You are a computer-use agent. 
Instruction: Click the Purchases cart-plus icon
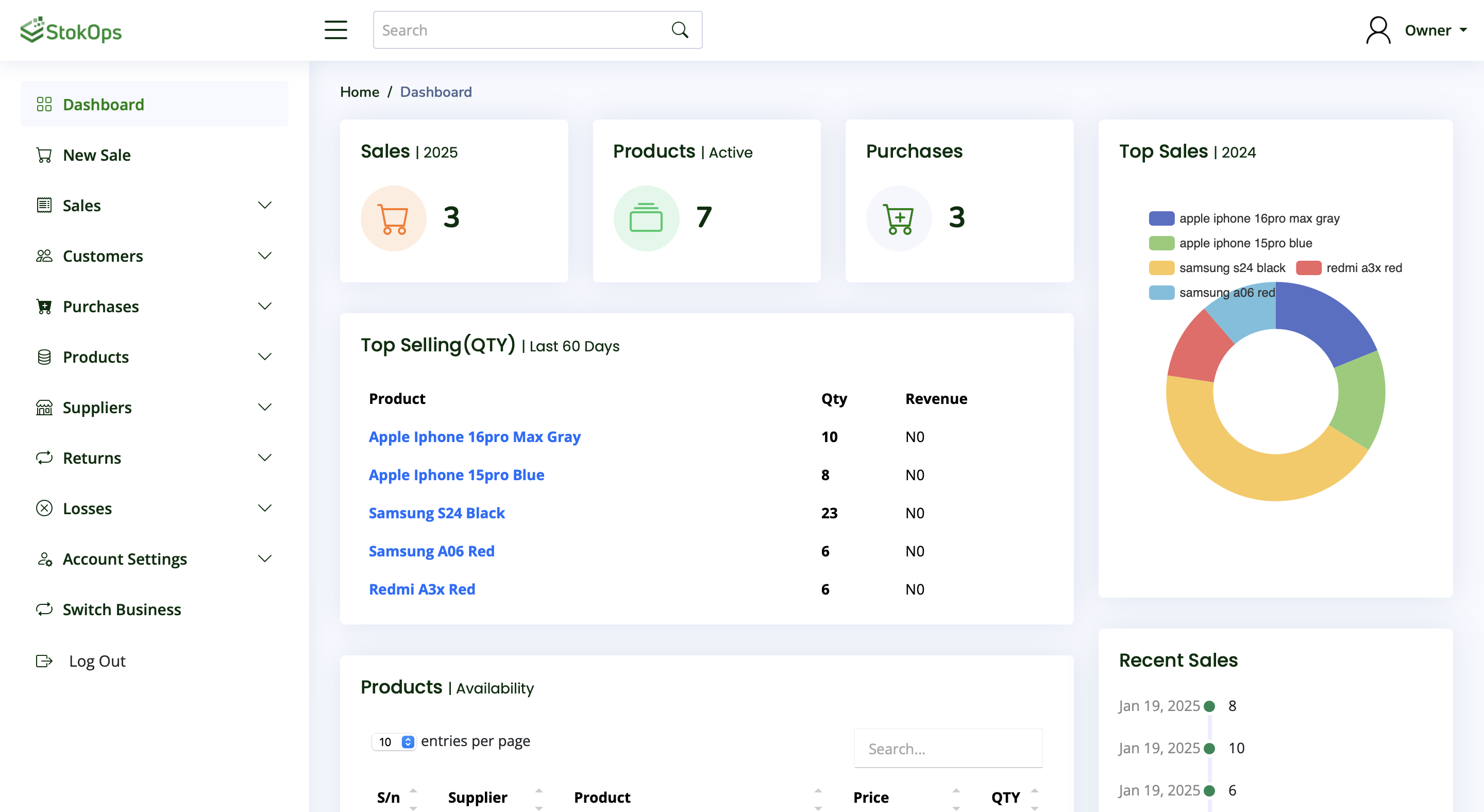pos(898,218)
